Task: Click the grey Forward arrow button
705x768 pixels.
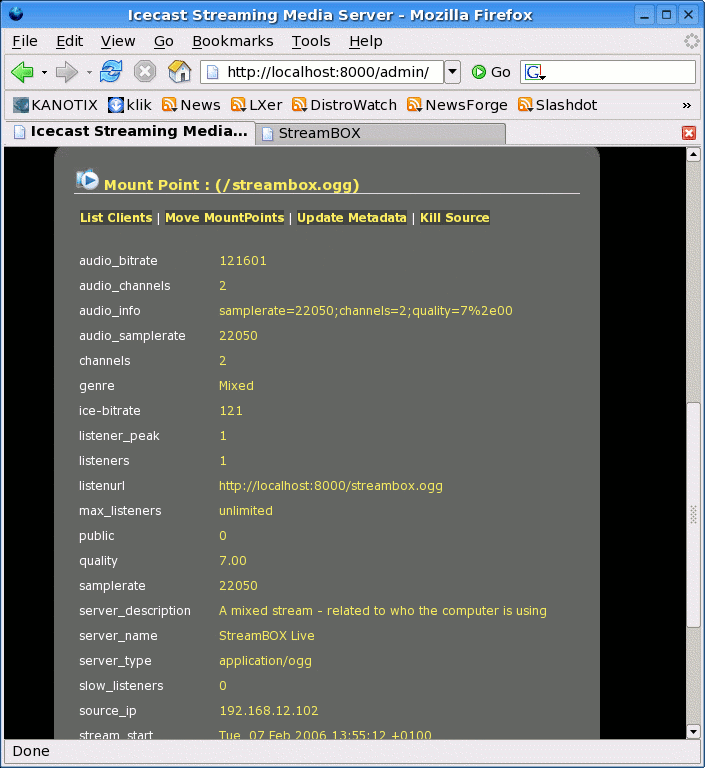Action: click(67, 72)
